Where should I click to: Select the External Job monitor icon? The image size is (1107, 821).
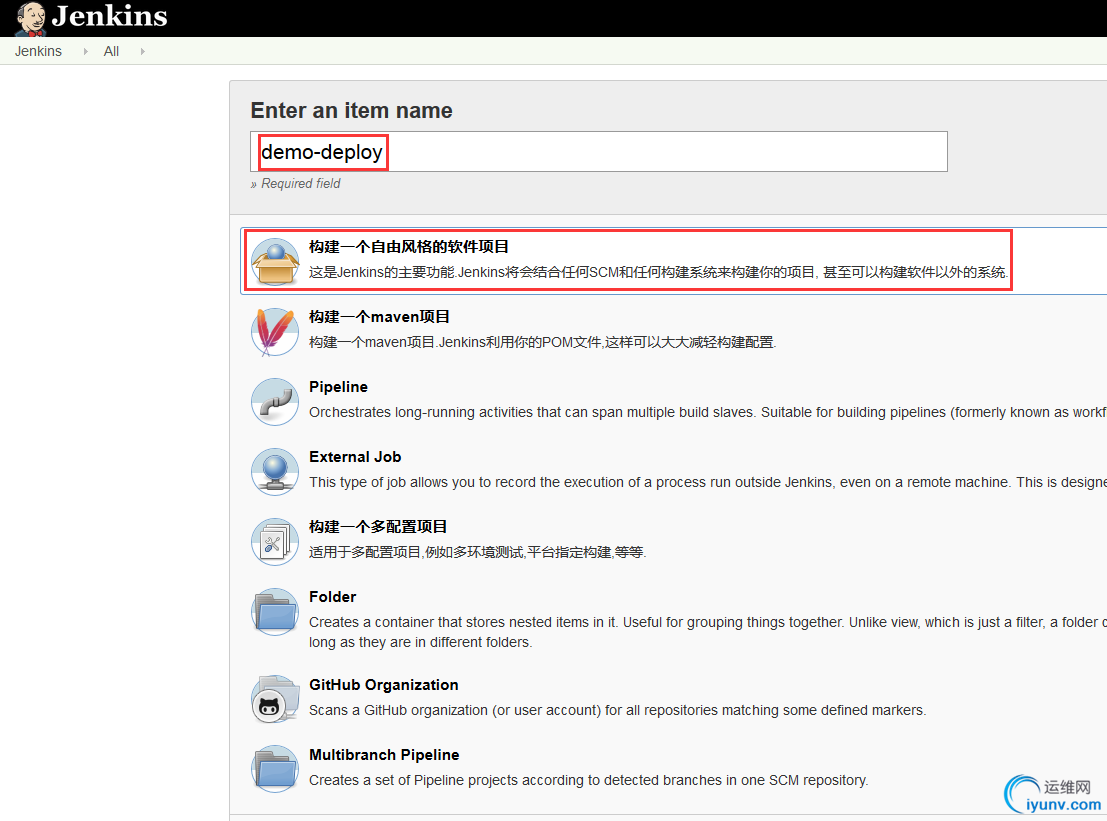coord(275,471)
